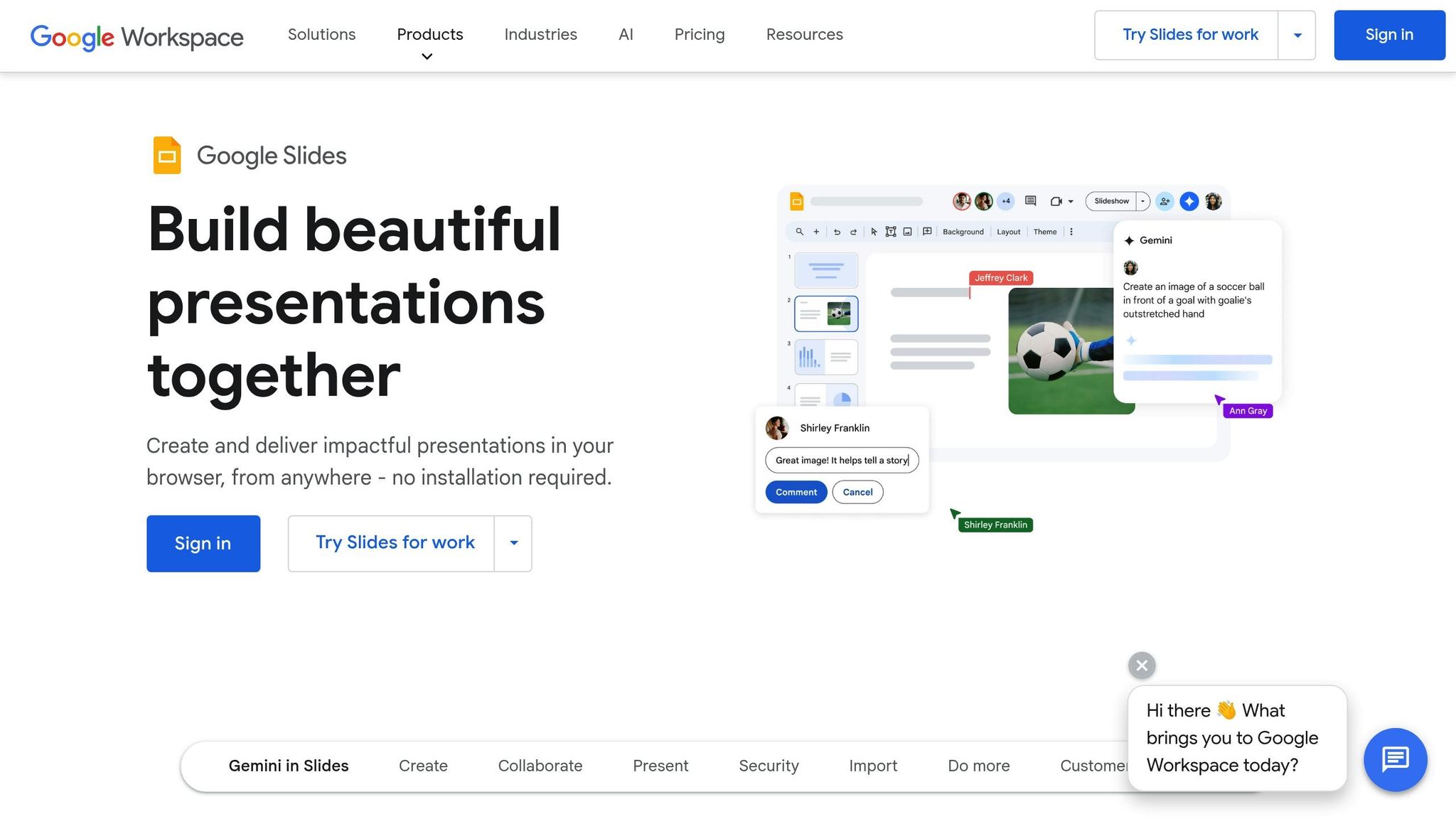Click the insert image icon in mockup
Image resolution: width=1456 pixels, height=819 pixels.
[907, 232]
